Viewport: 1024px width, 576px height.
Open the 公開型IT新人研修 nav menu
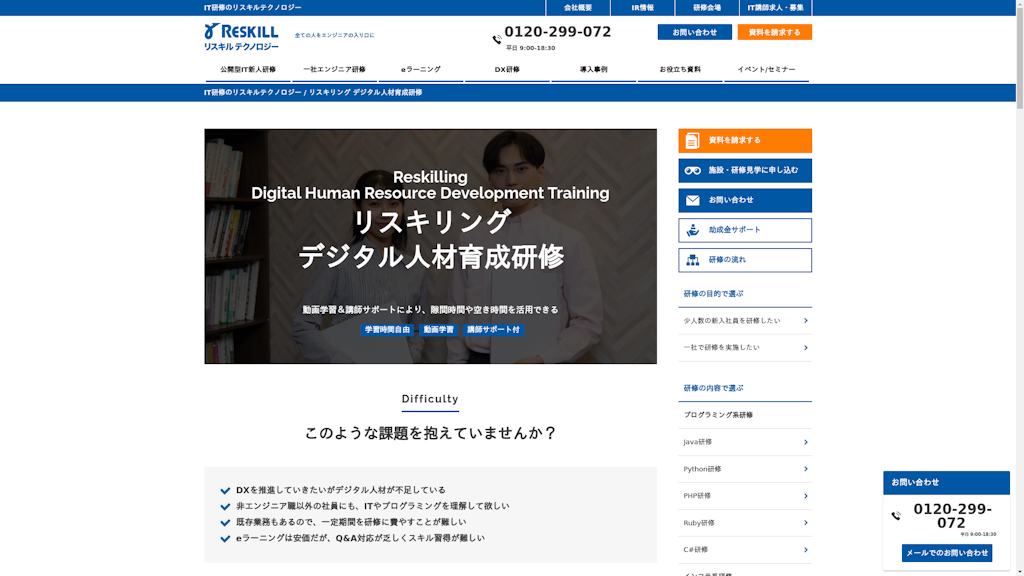click(248, 70)
